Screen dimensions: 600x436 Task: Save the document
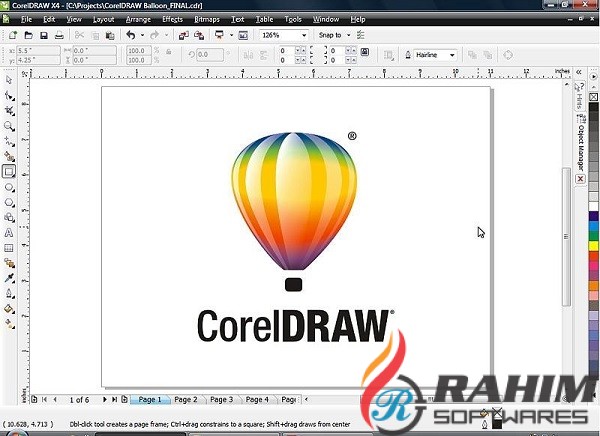coord(44,35)
